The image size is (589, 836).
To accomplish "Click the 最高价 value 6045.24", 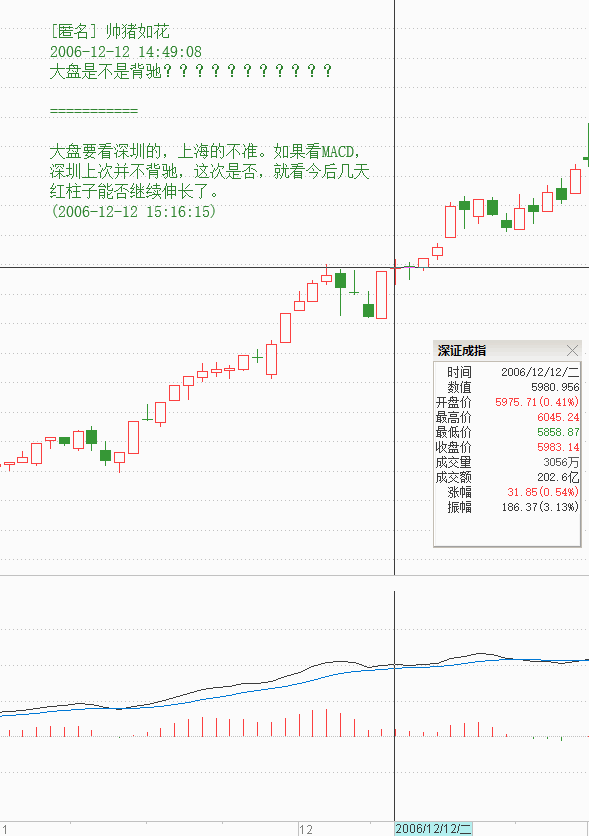I will pyautogui.click(x=558, y=417).
